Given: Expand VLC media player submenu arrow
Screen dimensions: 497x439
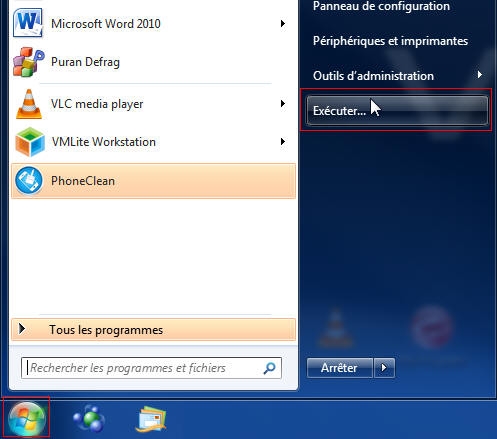Looking at the screenshot, I should coord(283,103).
